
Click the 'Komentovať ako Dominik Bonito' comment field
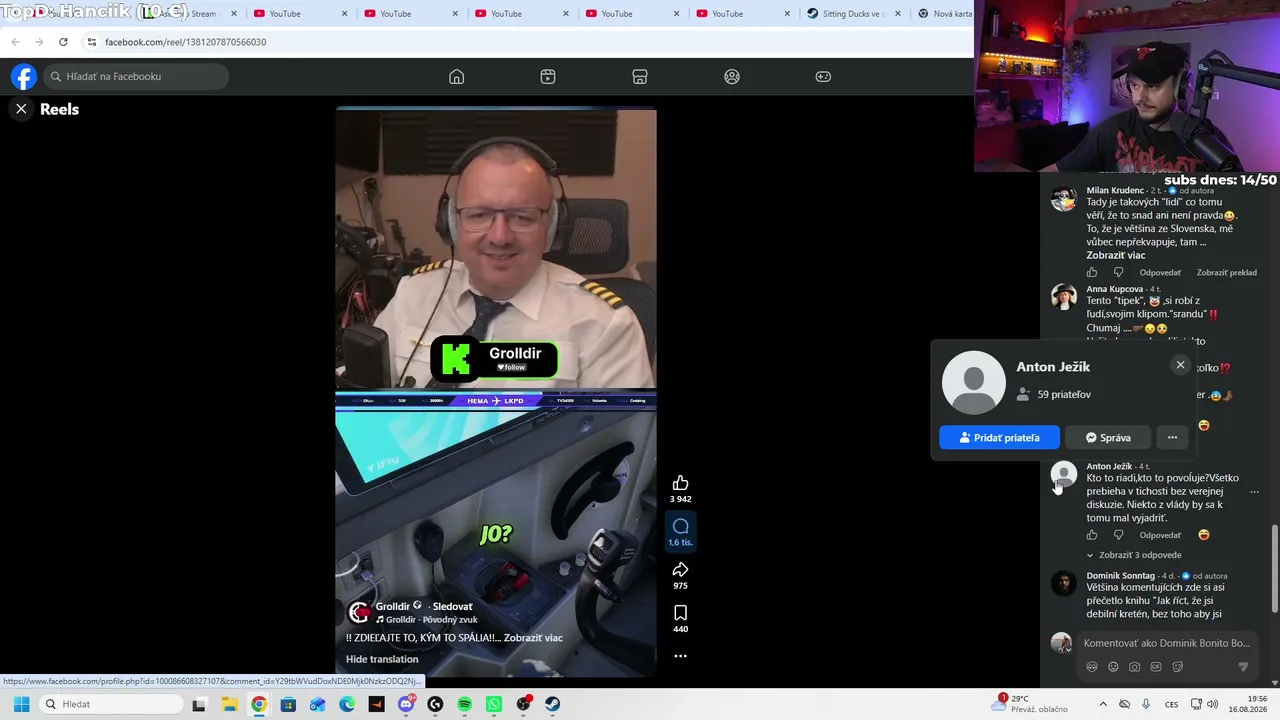point(1166,643)
